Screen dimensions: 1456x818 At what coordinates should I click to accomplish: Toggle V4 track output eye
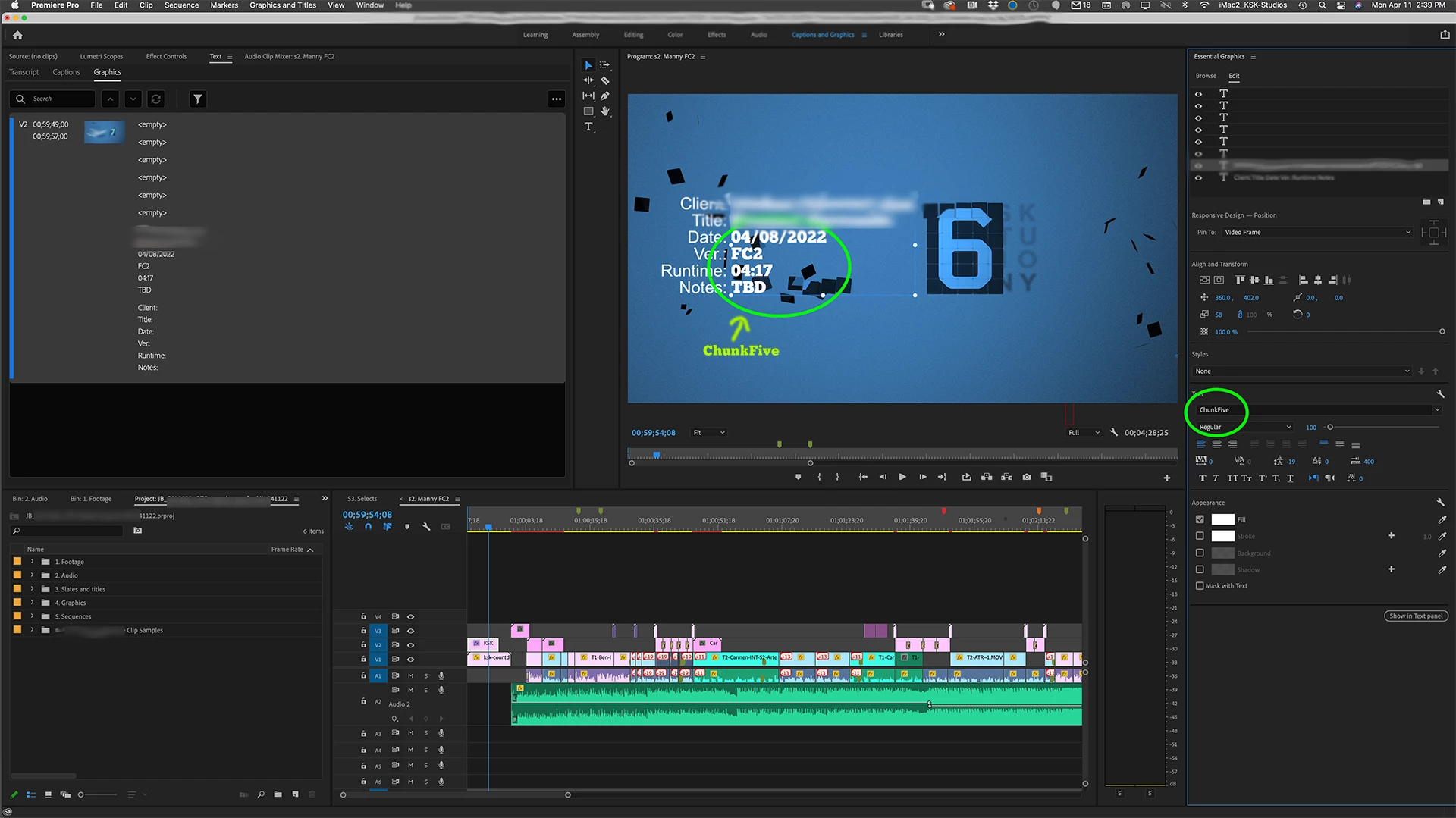[x=410, y=618]
